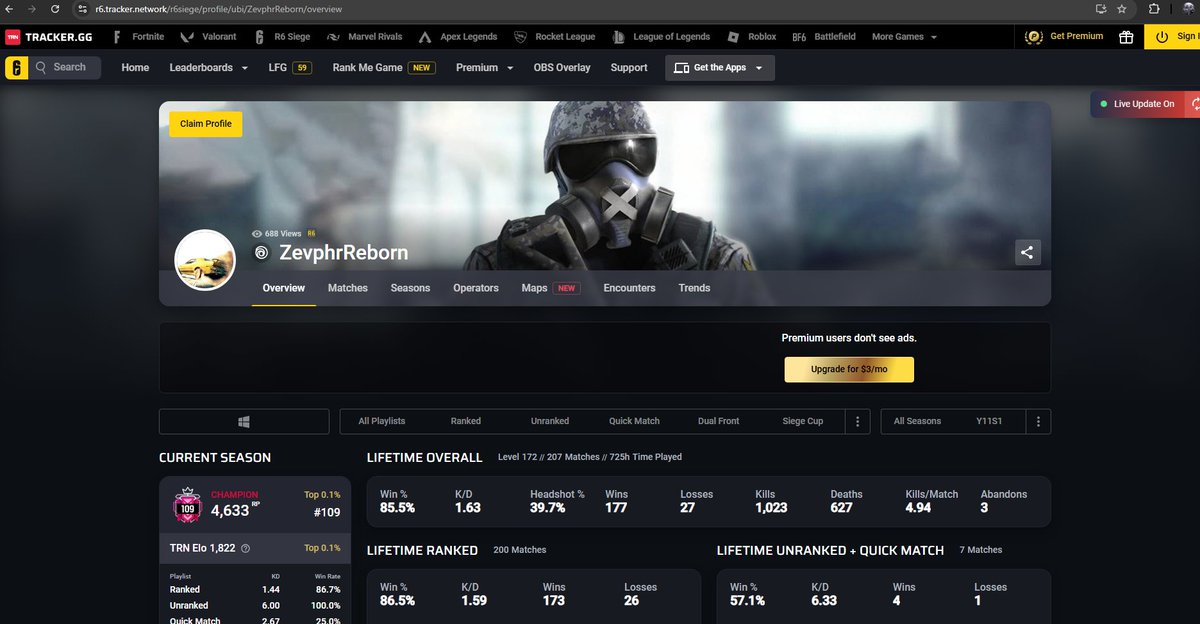Select Dual Front playlist filter
Viewport: 1200px width, 624px height.
(x=718, y=421)
